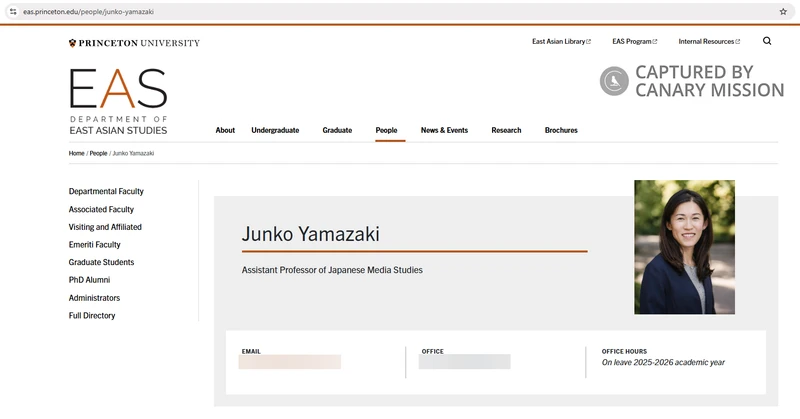Open Emeriti Faculty sidebar link
800x419 pixels.
point(94,244)
